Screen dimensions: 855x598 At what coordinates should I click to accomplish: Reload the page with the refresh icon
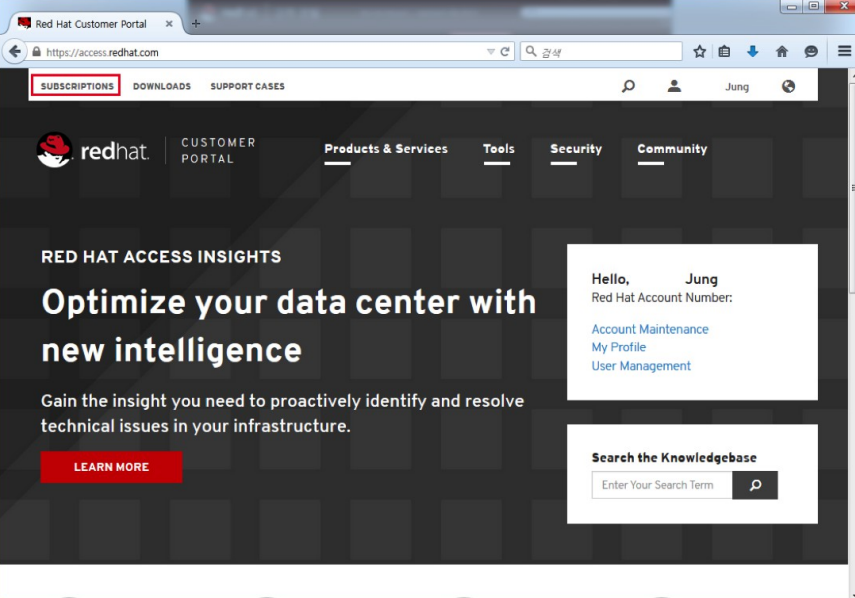505,52
